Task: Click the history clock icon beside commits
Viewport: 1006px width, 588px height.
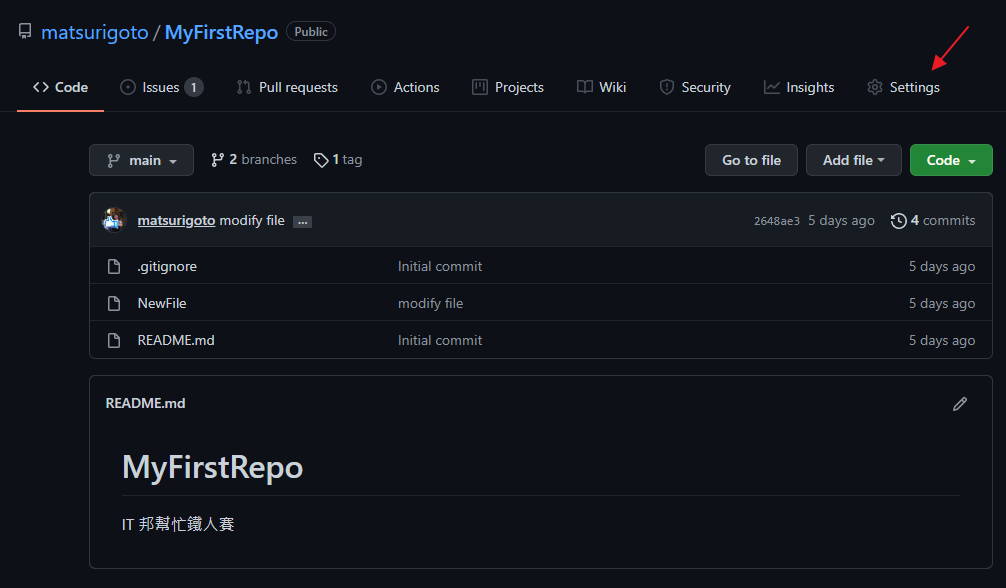Action: (899, 221)
